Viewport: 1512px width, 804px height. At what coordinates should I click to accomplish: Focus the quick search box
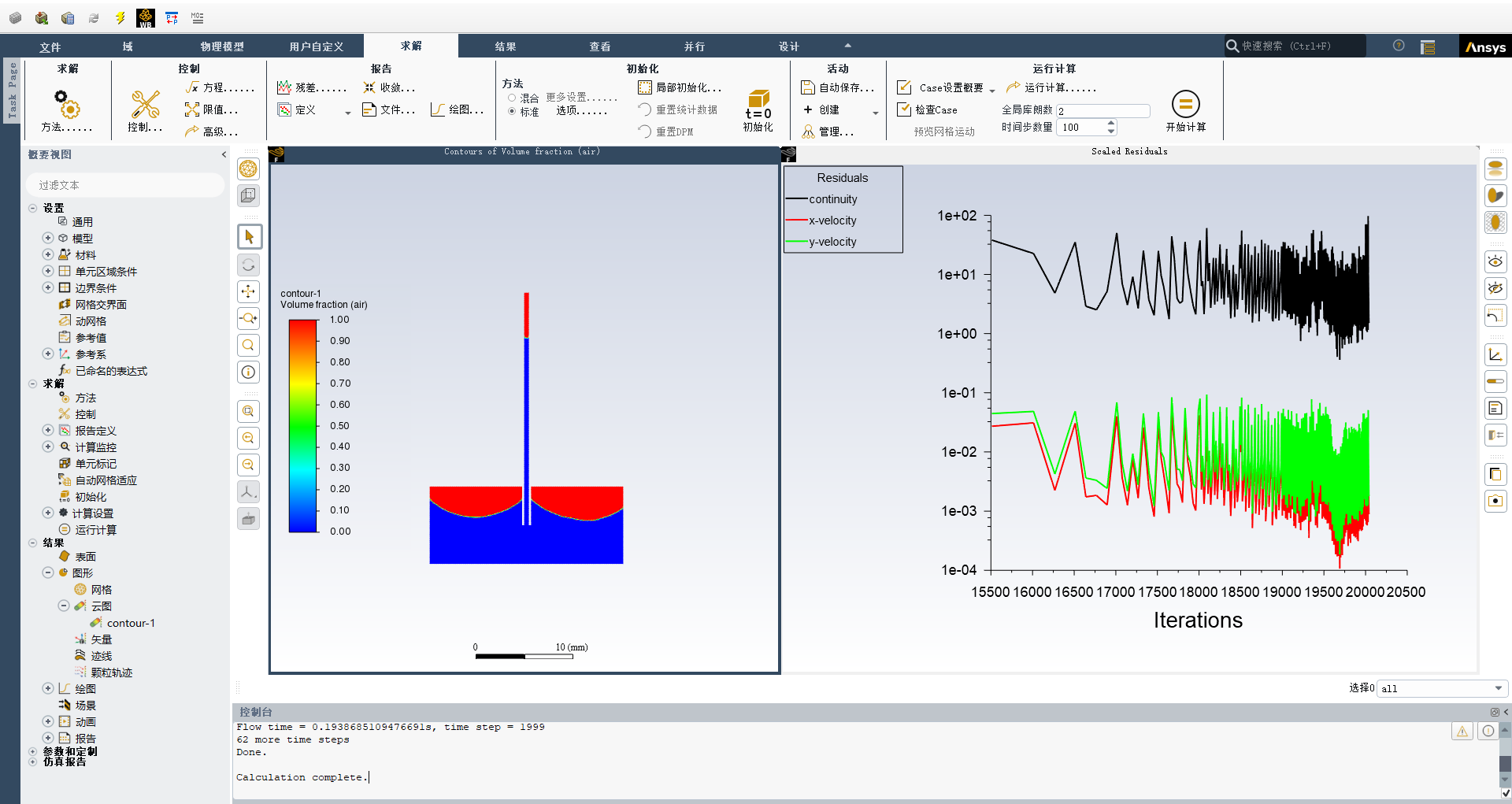1295,46
